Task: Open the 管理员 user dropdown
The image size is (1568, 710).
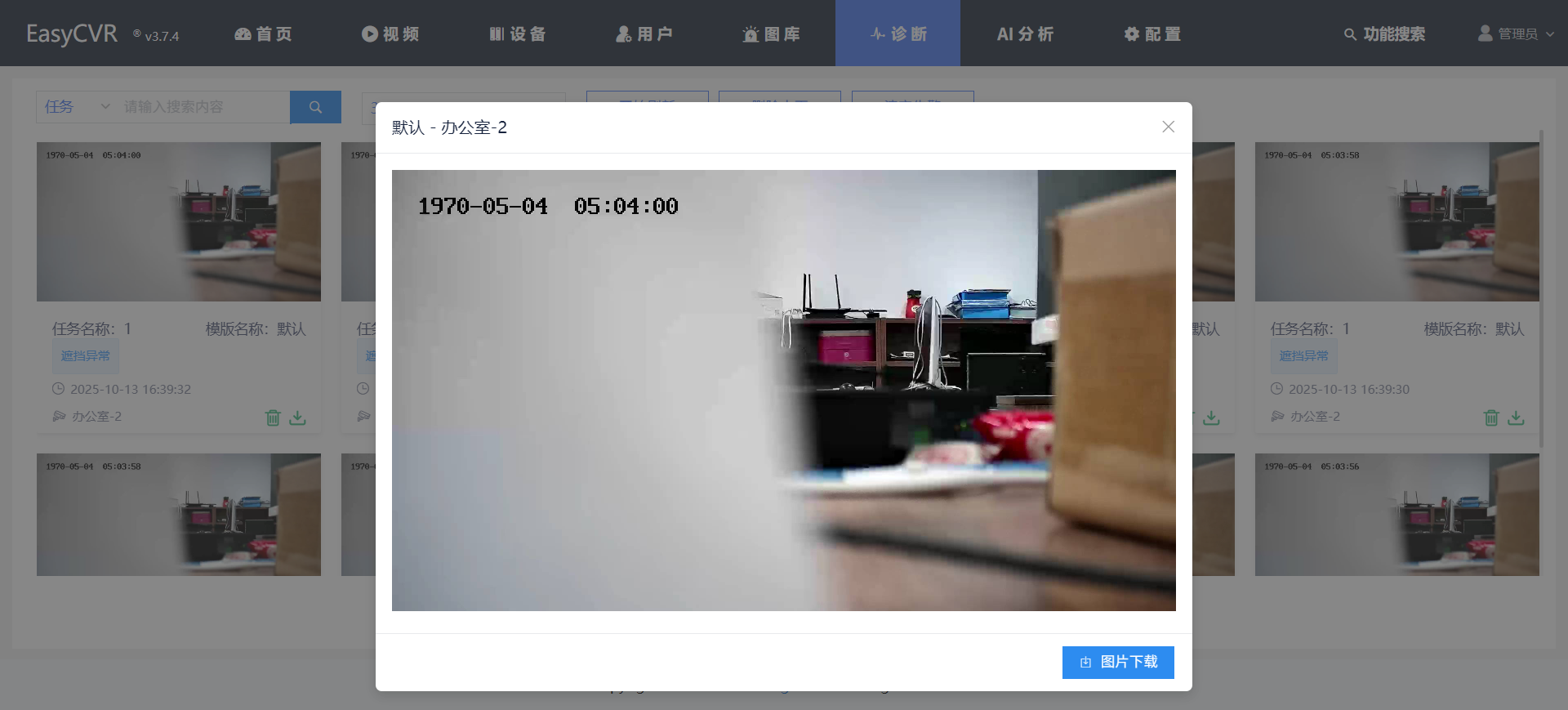Action: point(1516,34)
